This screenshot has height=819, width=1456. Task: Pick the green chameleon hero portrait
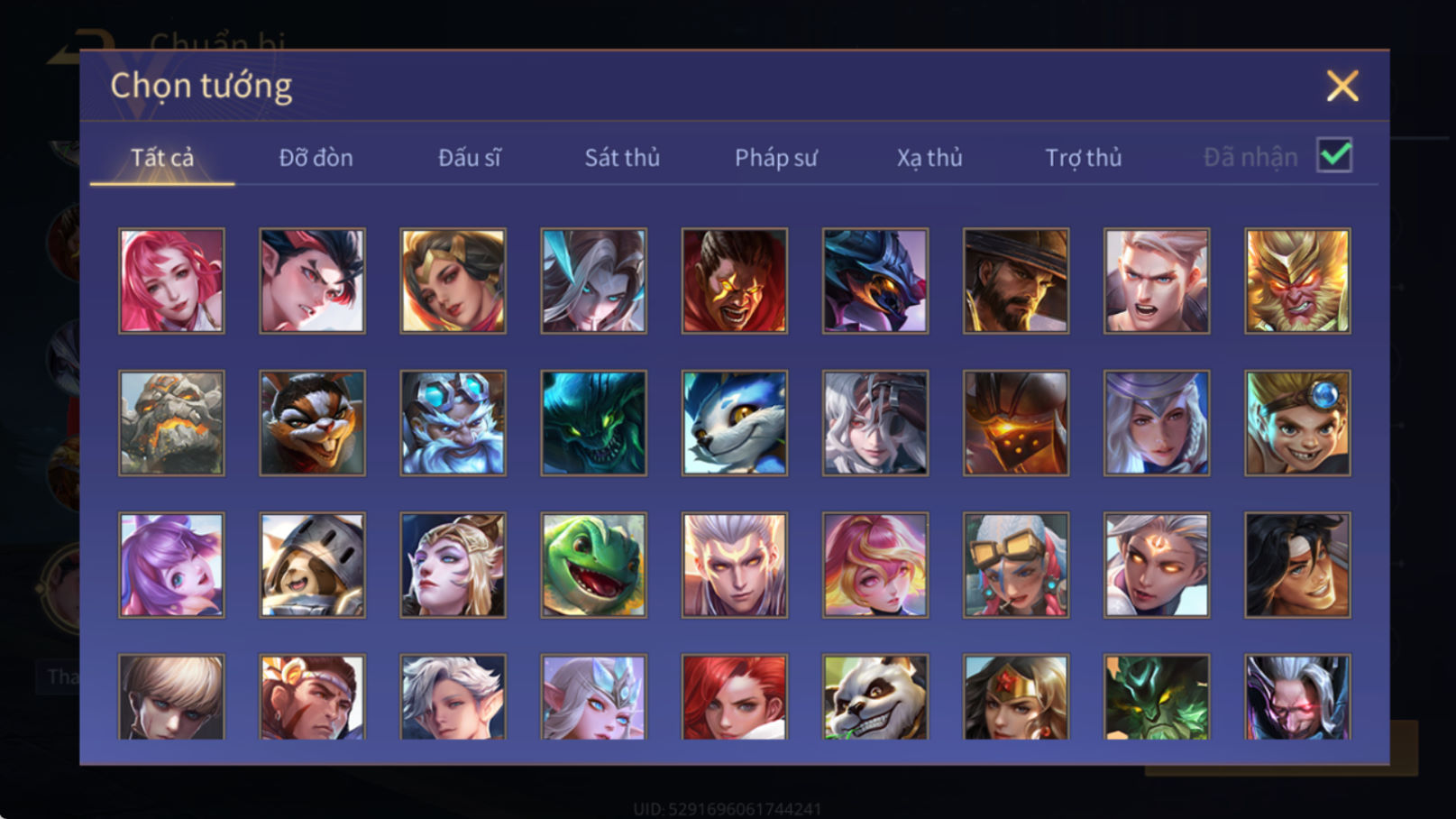593,566
